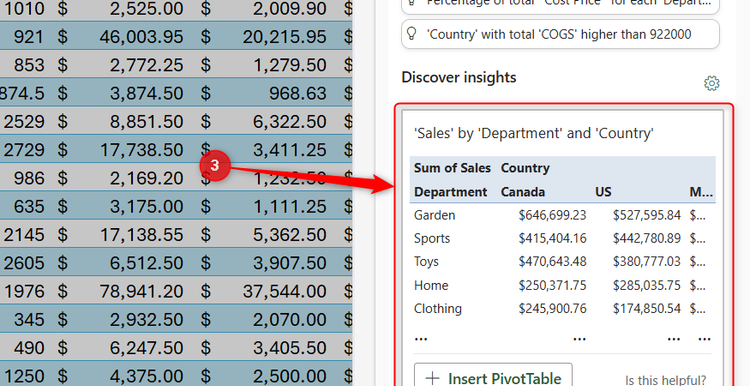
Task: Click the Toys row label
Action: click(426, 262)
